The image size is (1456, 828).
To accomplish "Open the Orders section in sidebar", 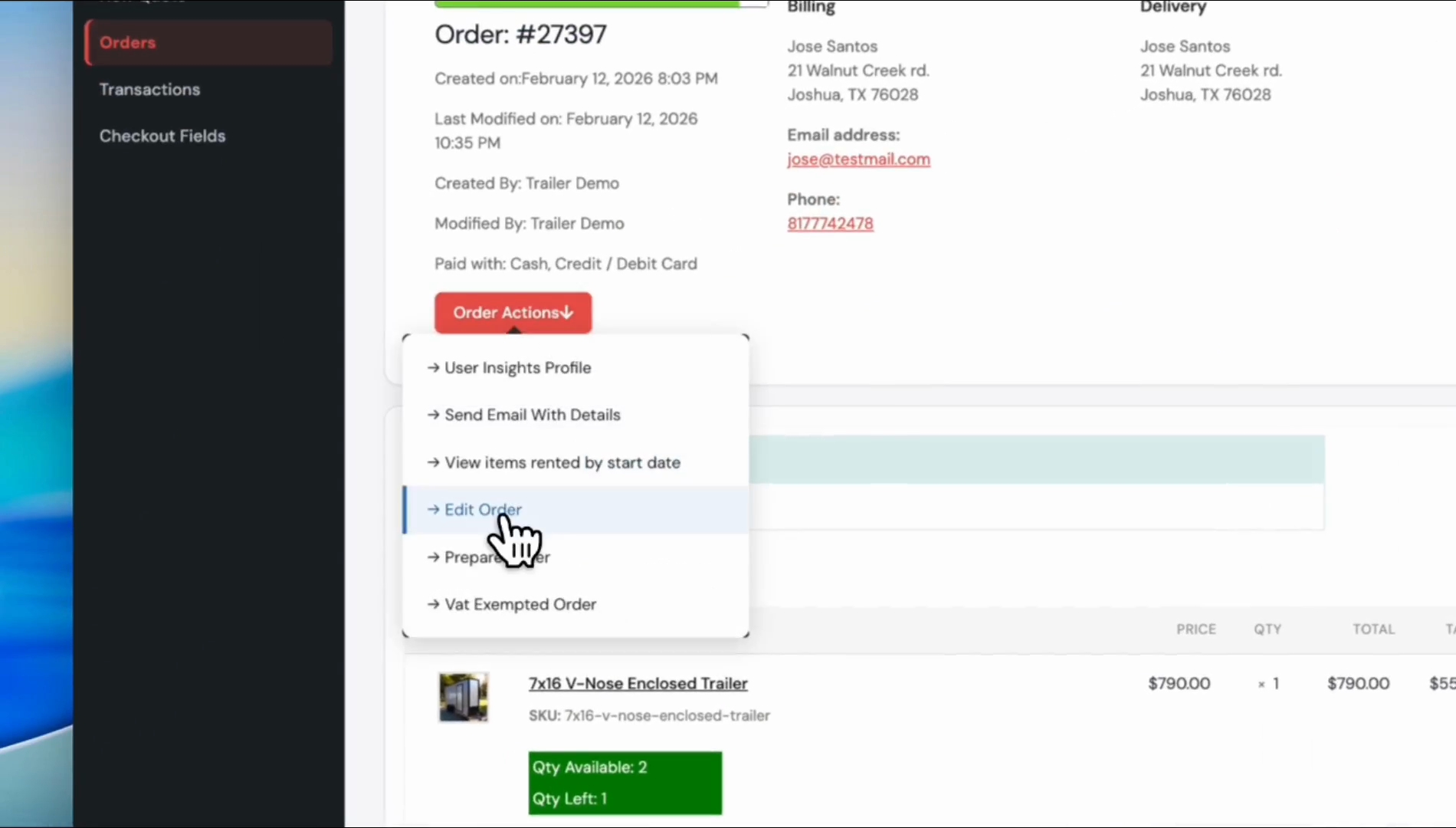I will [x=127, y=43].
